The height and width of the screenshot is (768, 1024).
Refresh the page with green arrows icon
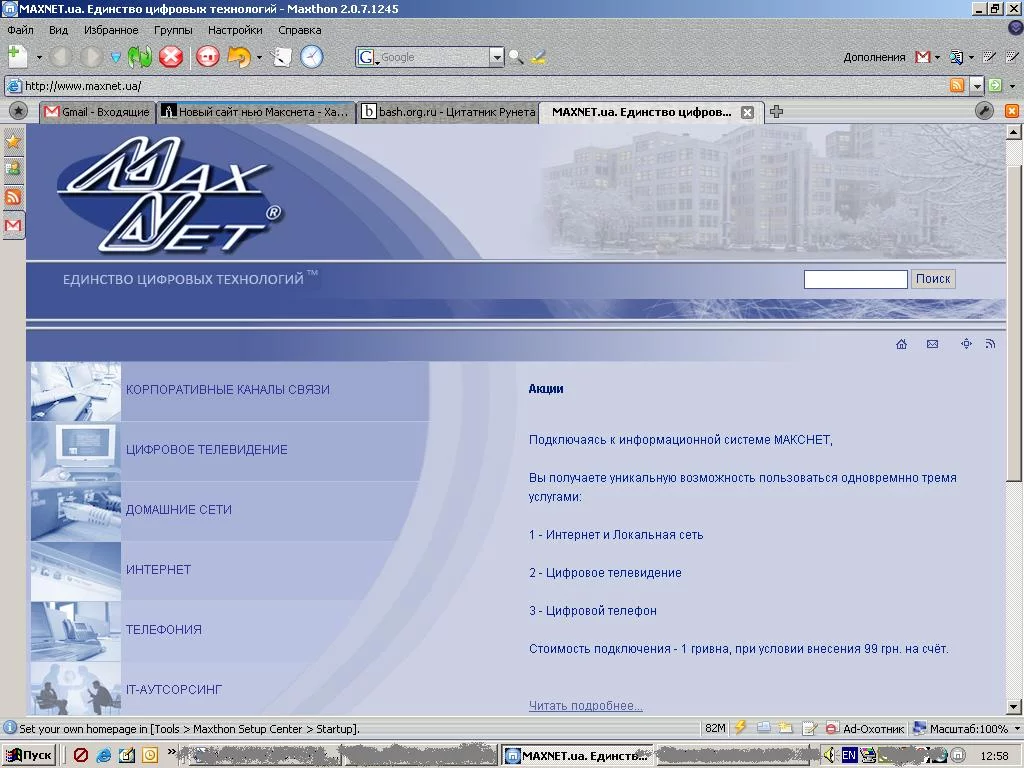pyautogui.click(x=140, y=57)
